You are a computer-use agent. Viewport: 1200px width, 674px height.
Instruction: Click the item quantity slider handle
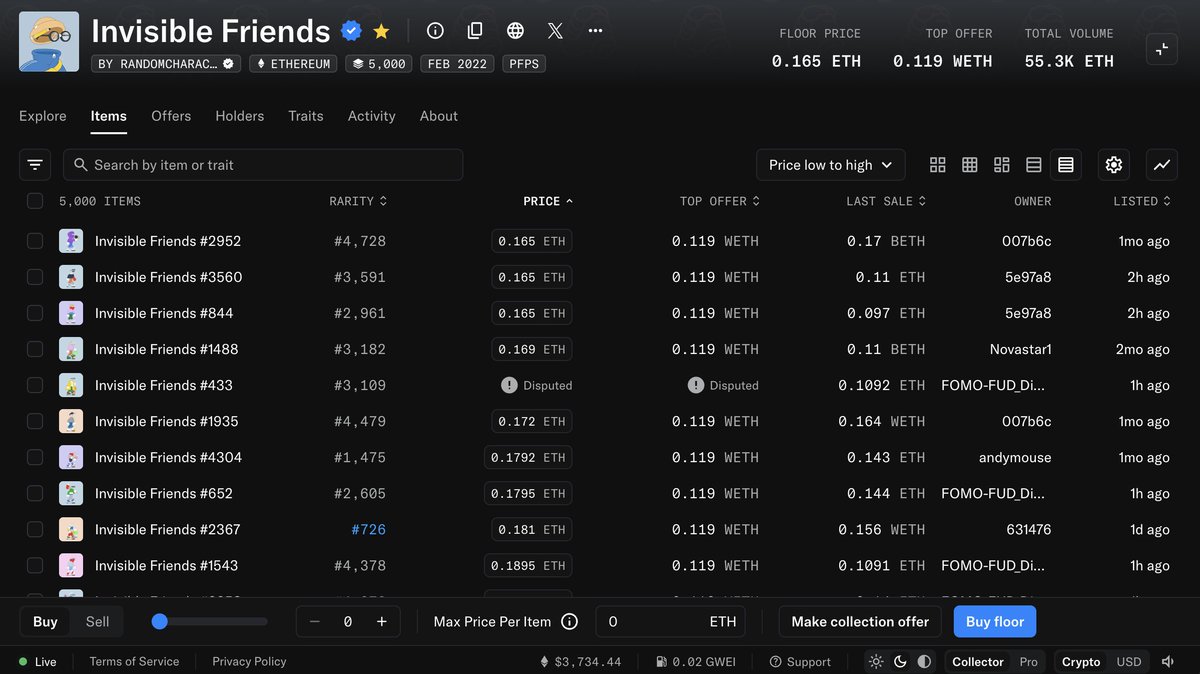(159, 622)
